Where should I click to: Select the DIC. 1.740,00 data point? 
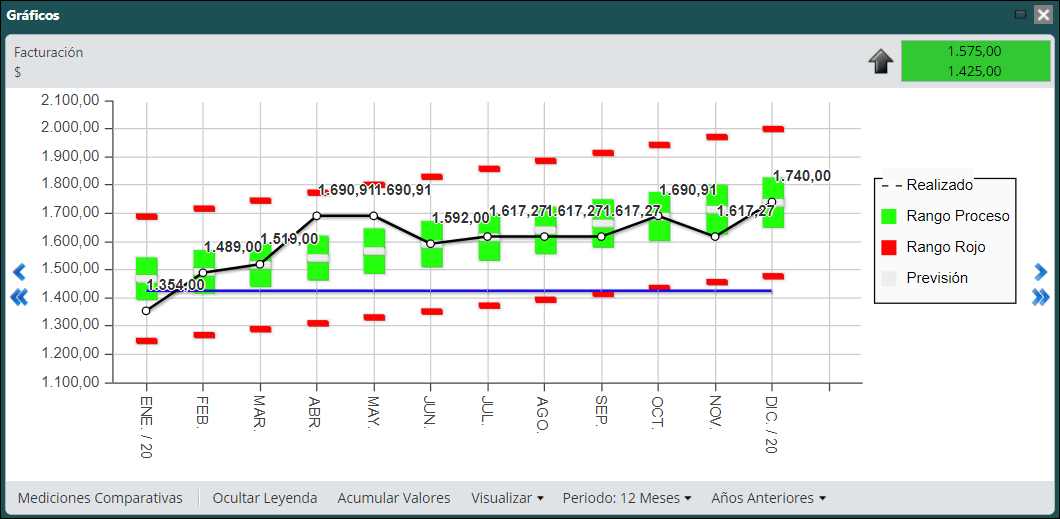[771, 201]
